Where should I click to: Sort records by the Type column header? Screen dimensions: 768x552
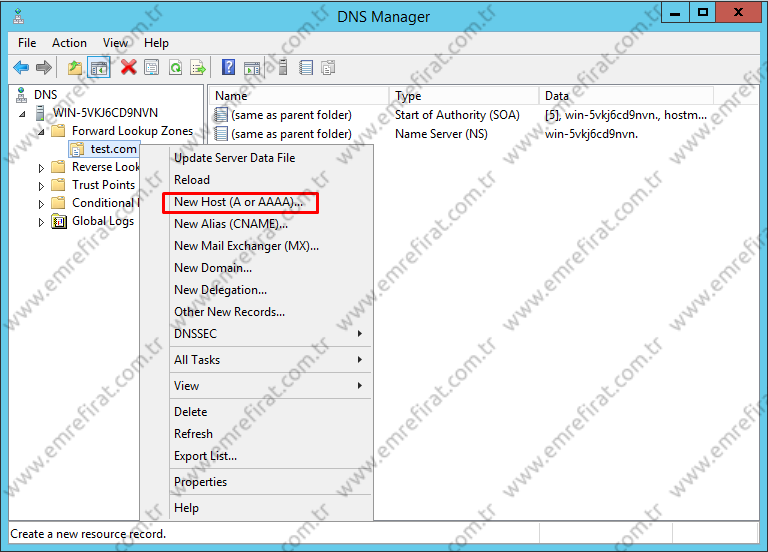(408, 96)
